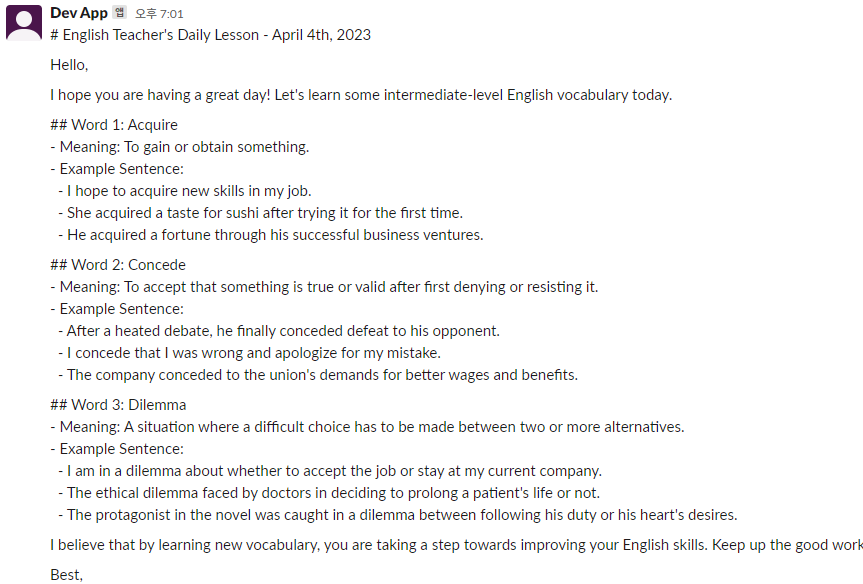
Task: Open the 오후 7:01 message timestamp
Action: [159, 14]
